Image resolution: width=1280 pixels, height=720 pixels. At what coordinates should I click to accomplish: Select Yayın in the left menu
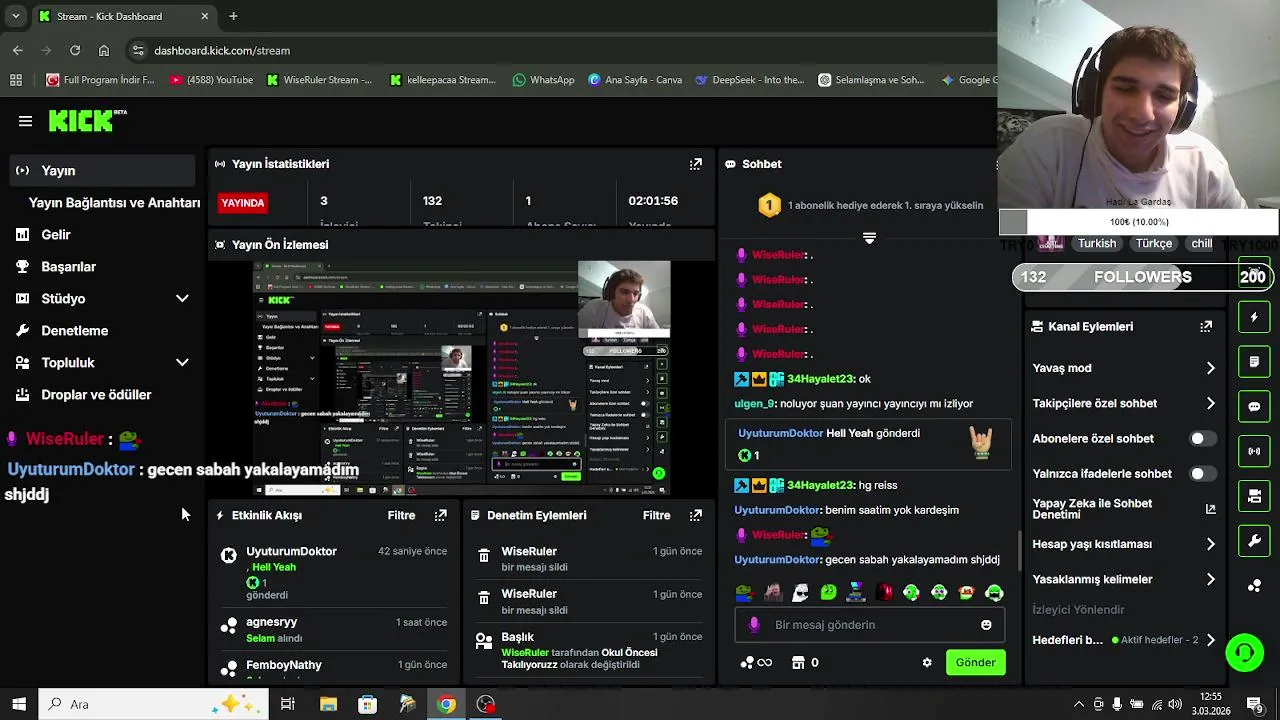[x=104, y=171]
